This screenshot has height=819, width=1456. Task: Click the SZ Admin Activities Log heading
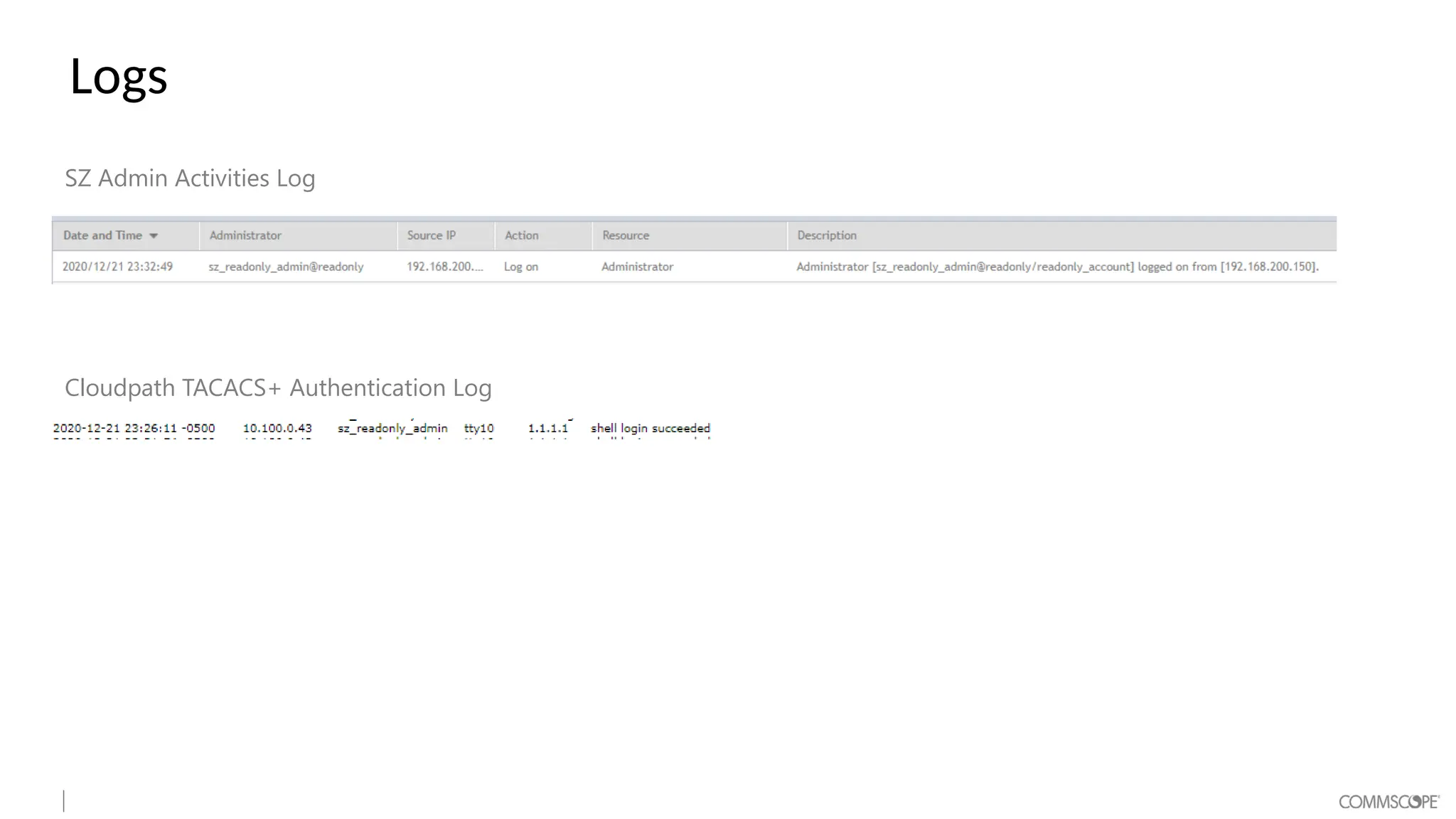click(190, 178)
